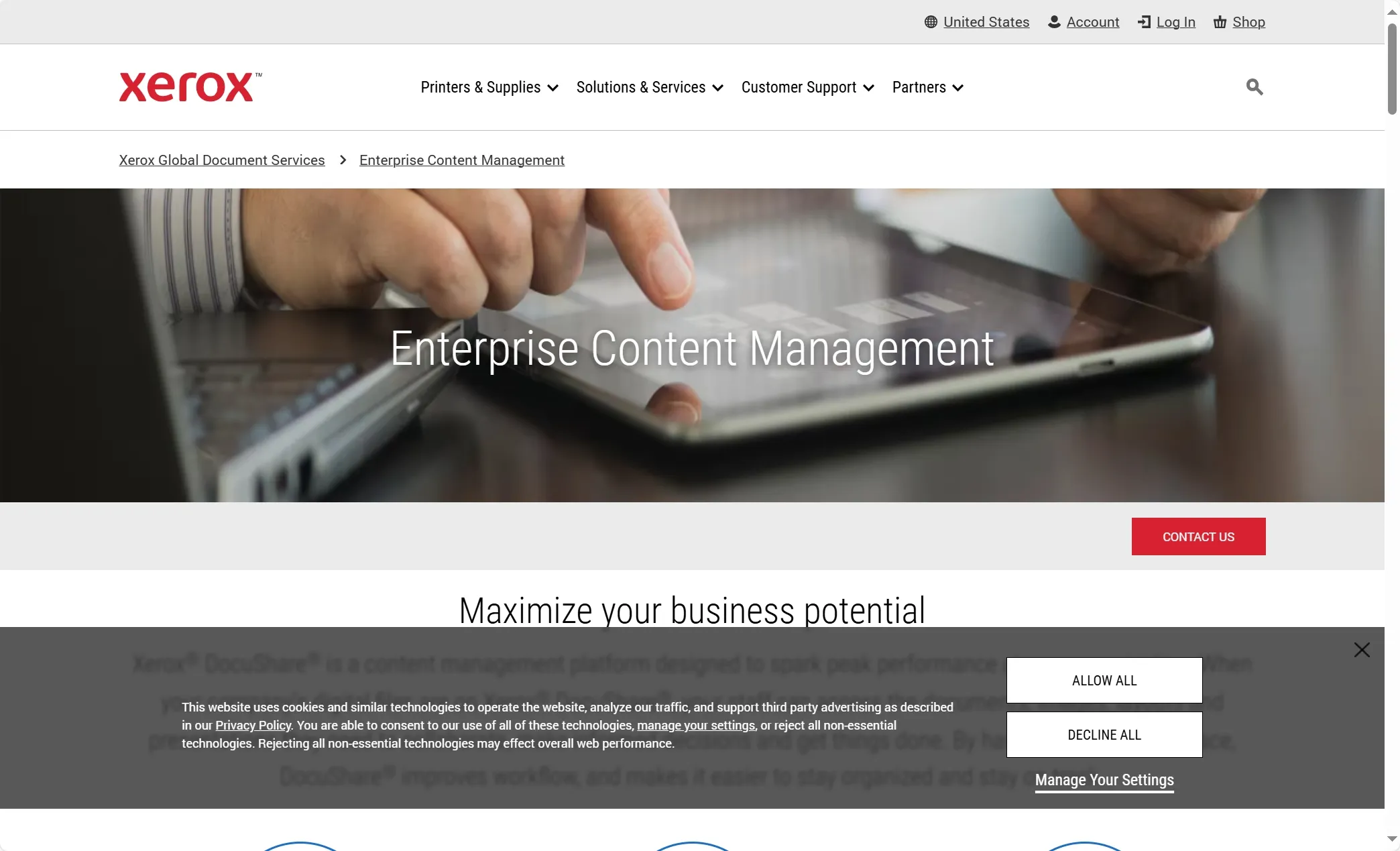Click the ALLOW ALL button

click(x=1104, y=680)
